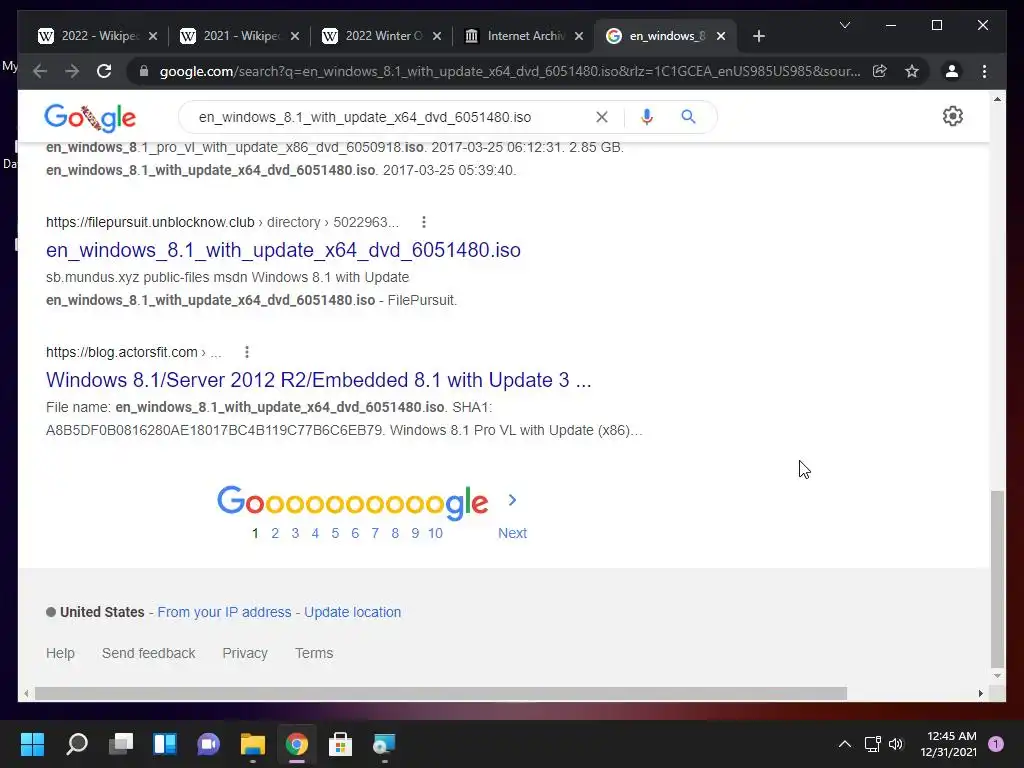This screenshot has height=768, width=1024.
Task: Open Task View on the taskbar
Action: point(121,744)
